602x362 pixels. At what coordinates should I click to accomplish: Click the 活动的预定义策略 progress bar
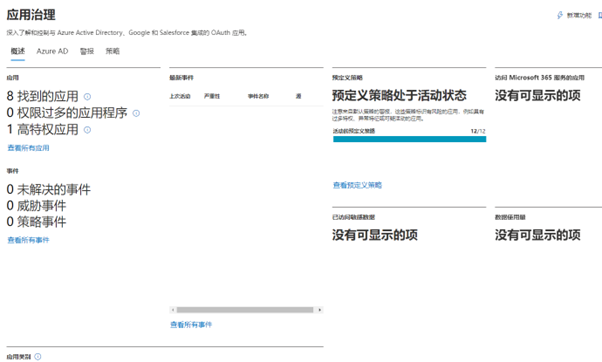(x=410, y=139)
